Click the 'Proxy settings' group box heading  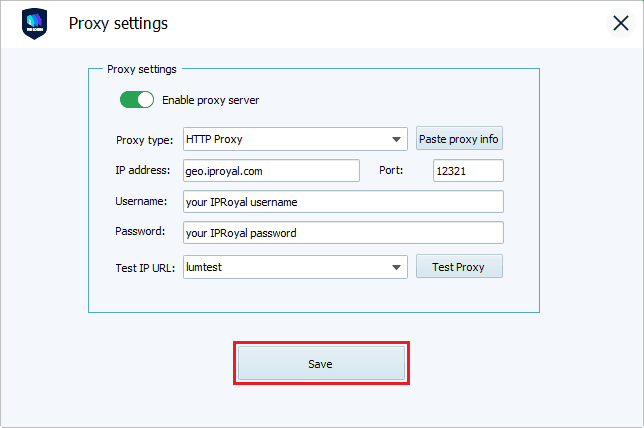(141, 70)
